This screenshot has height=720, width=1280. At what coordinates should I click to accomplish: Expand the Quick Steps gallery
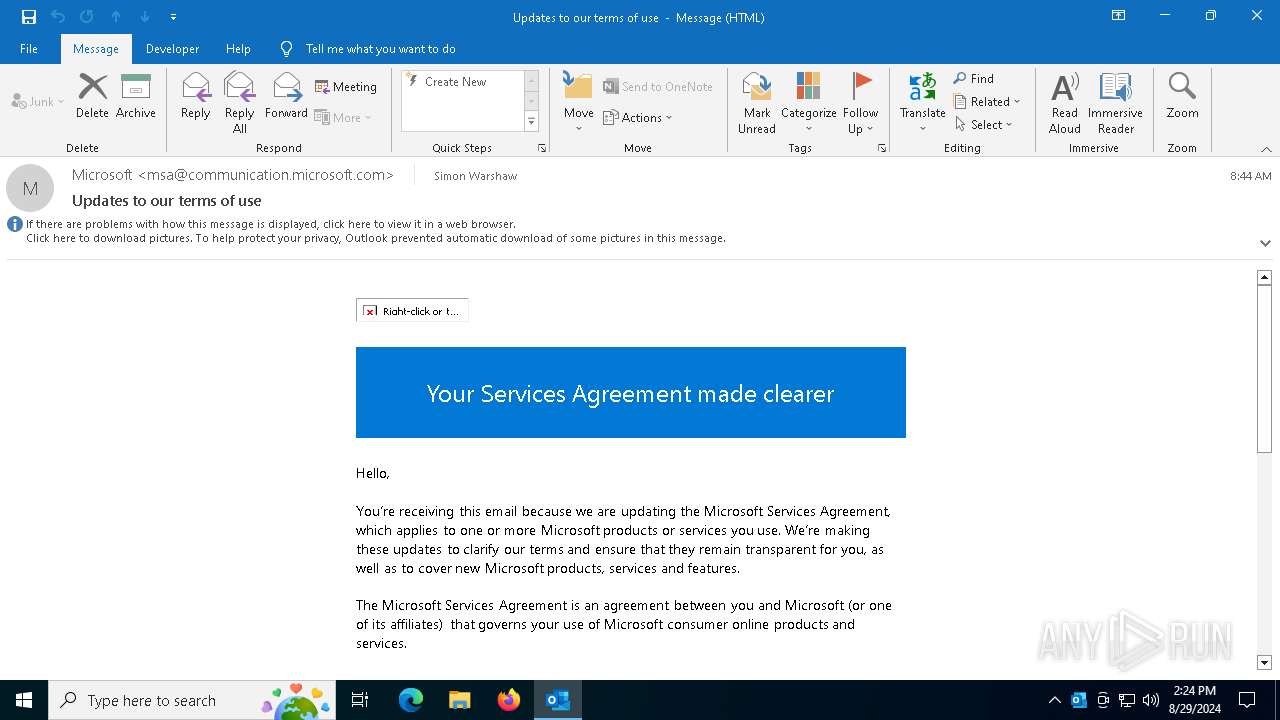[532, 122]
